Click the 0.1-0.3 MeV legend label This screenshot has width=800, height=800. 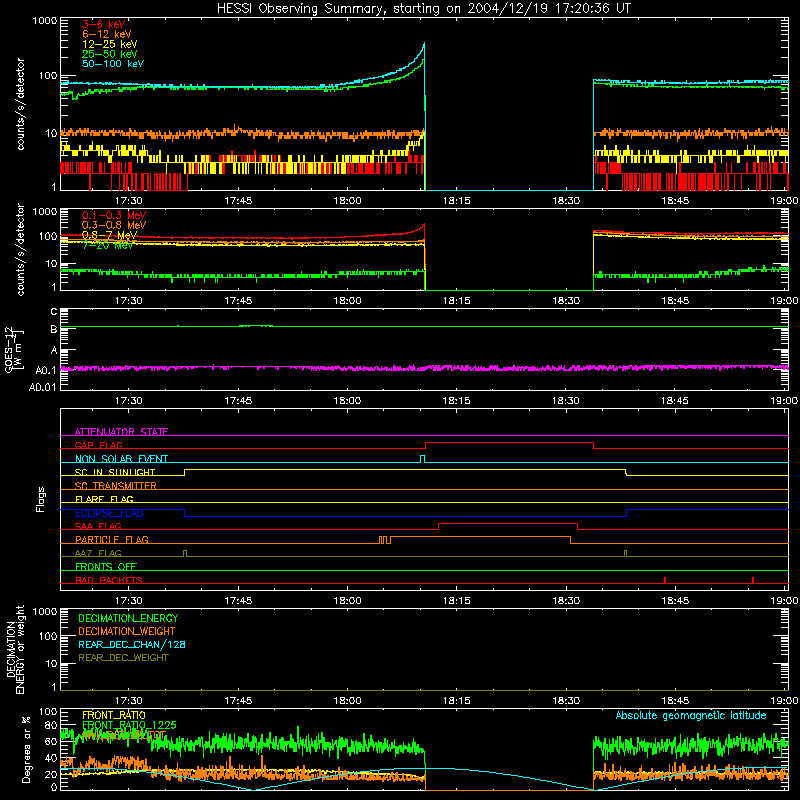pos(114,215)
